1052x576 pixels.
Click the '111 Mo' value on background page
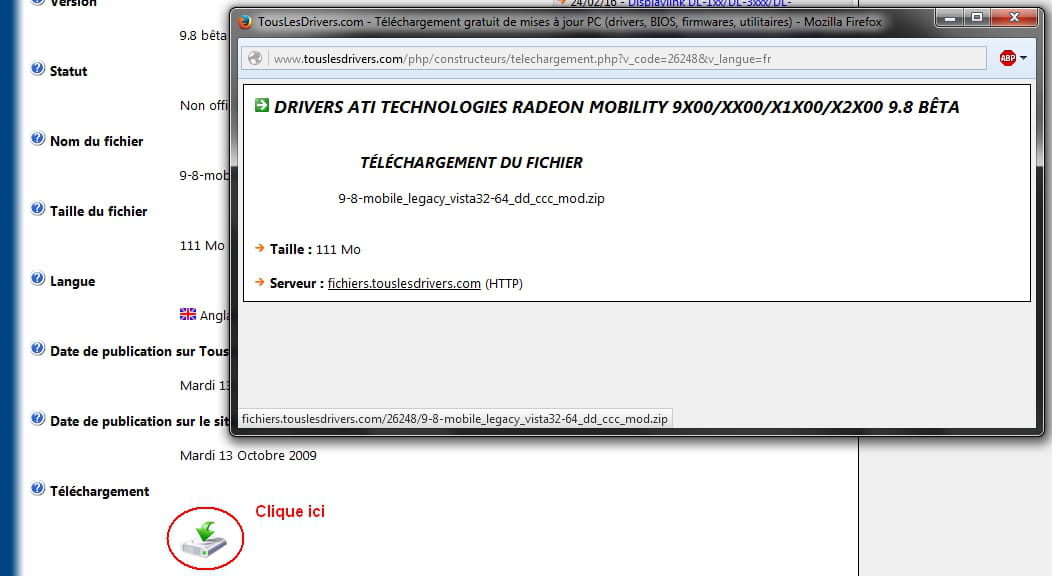pyautogui.click(x=202, y=245)
